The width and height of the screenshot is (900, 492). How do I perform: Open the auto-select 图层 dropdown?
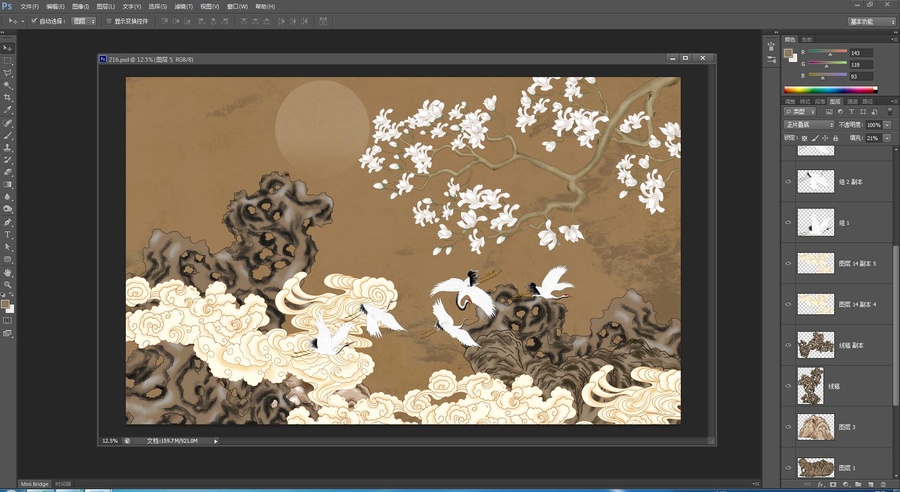[84, 21]
